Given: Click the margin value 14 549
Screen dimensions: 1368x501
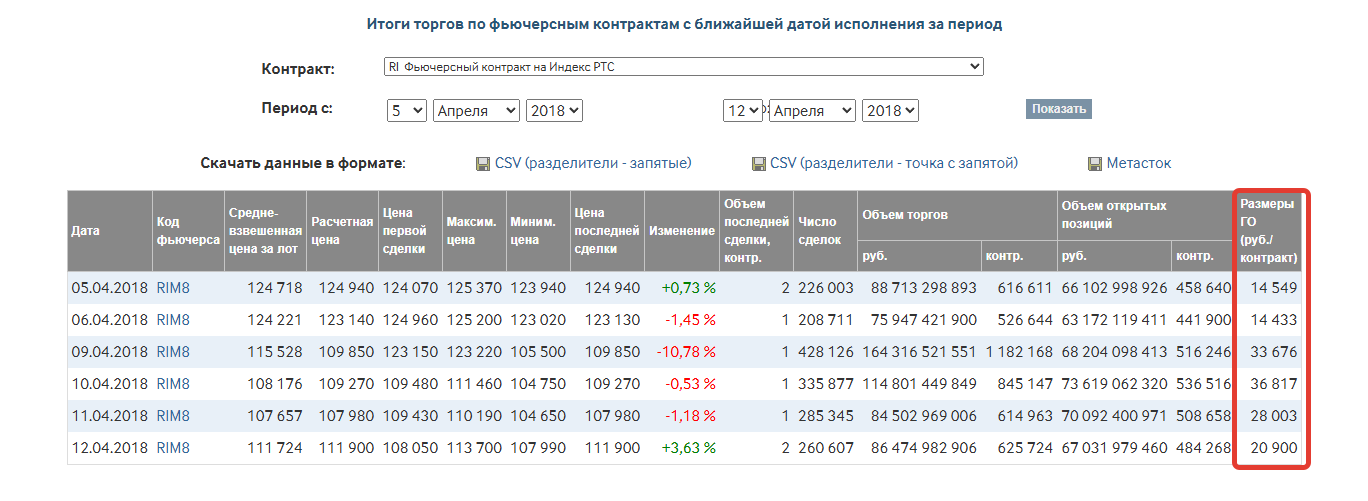Looking at the screenshot, I should [1275, 288].
